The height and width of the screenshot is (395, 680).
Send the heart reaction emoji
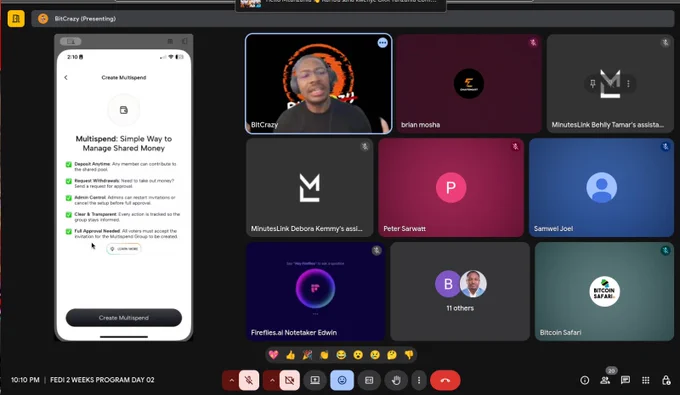pos(274,355)
